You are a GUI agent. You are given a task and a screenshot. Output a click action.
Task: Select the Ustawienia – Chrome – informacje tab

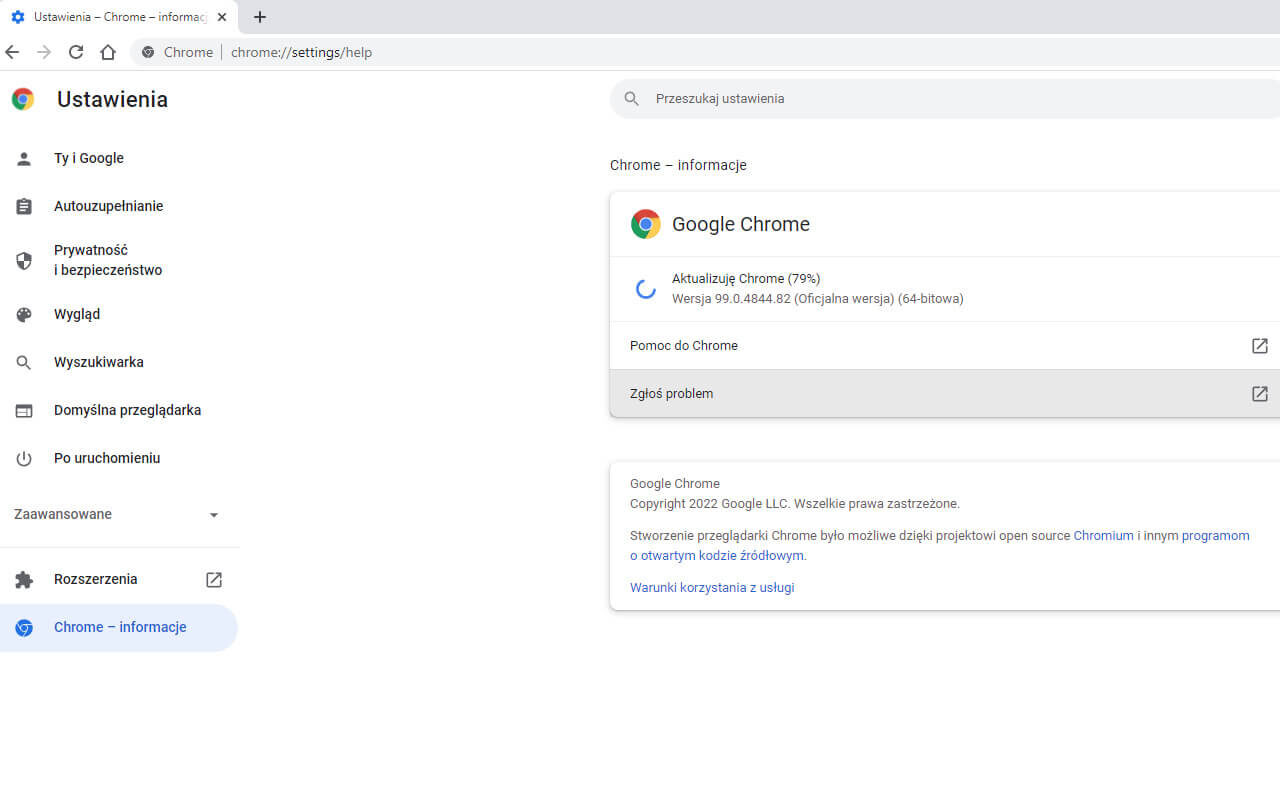coord(120,17)
